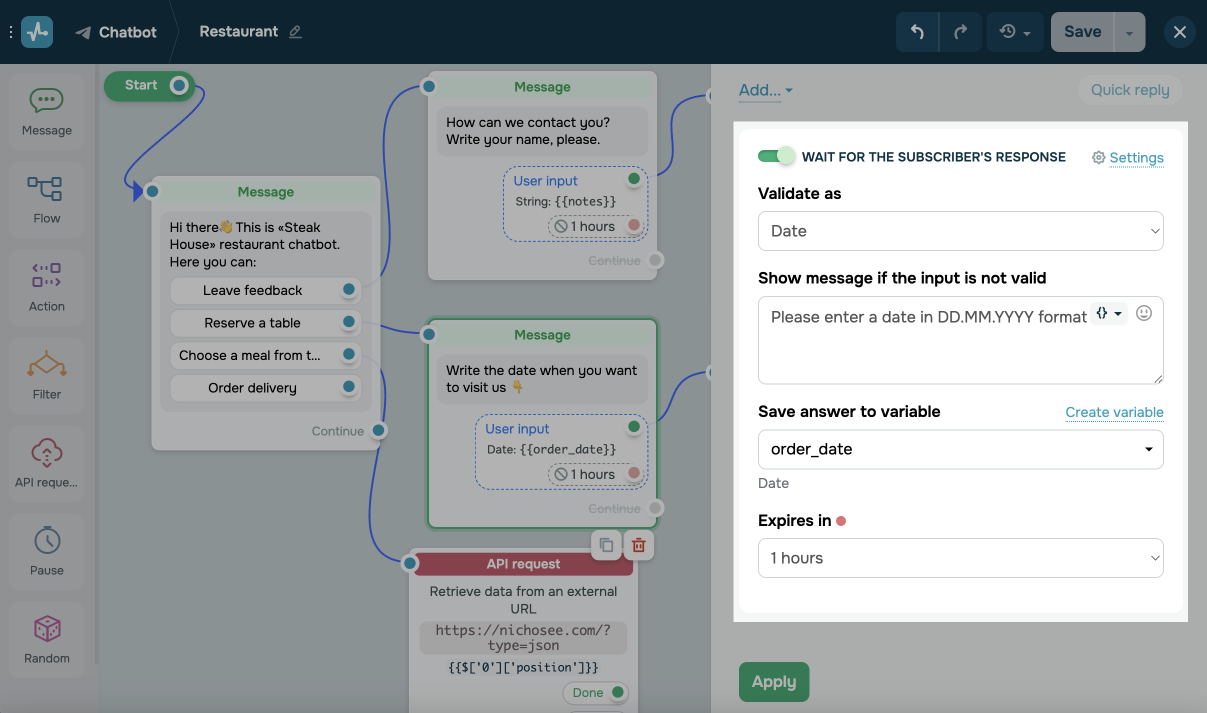The image size is (1207, 713).
Task: Click the Create variable link
Action: click(1114, 412)
